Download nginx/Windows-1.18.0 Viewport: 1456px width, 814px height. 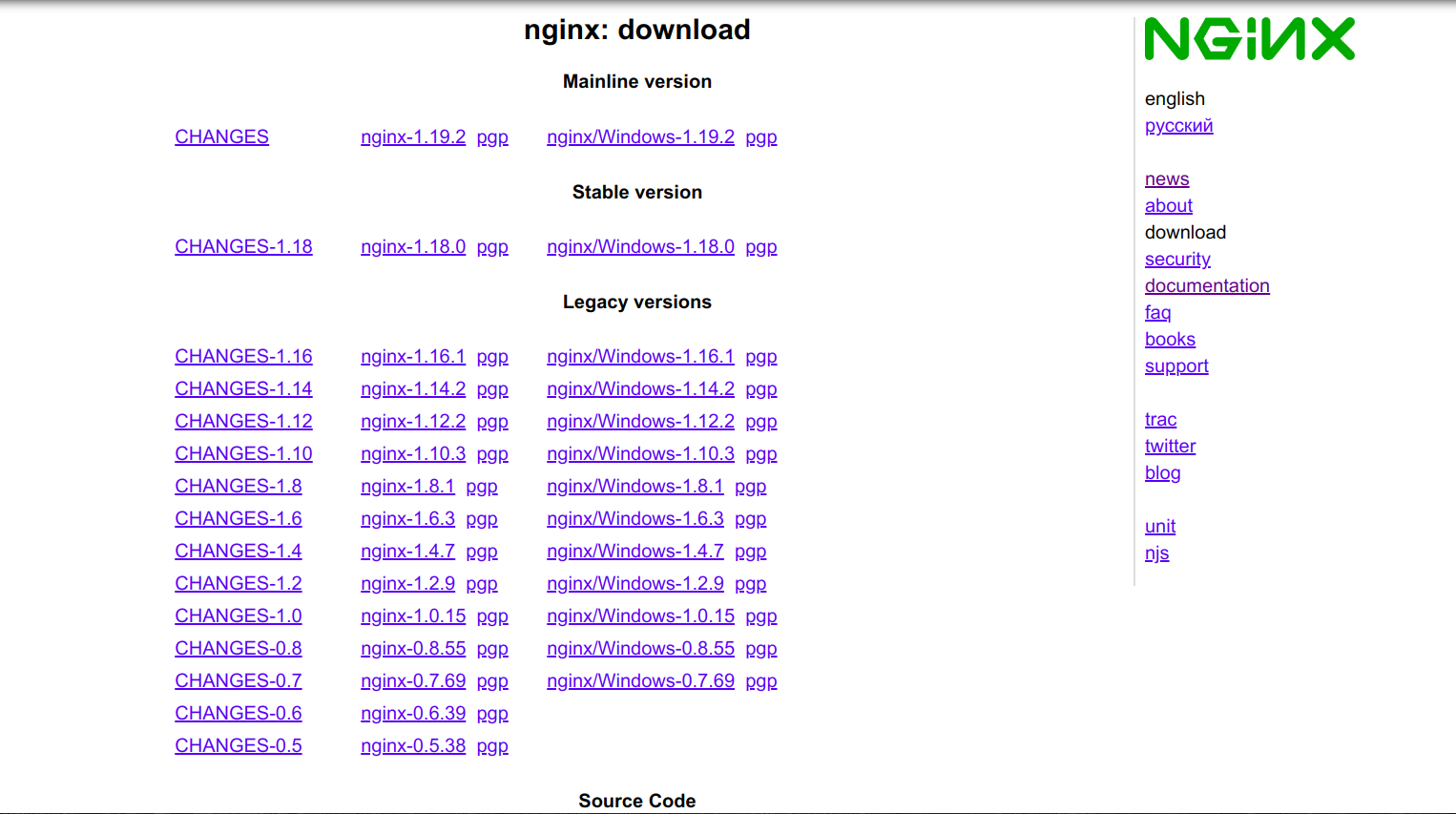[640, 246]
